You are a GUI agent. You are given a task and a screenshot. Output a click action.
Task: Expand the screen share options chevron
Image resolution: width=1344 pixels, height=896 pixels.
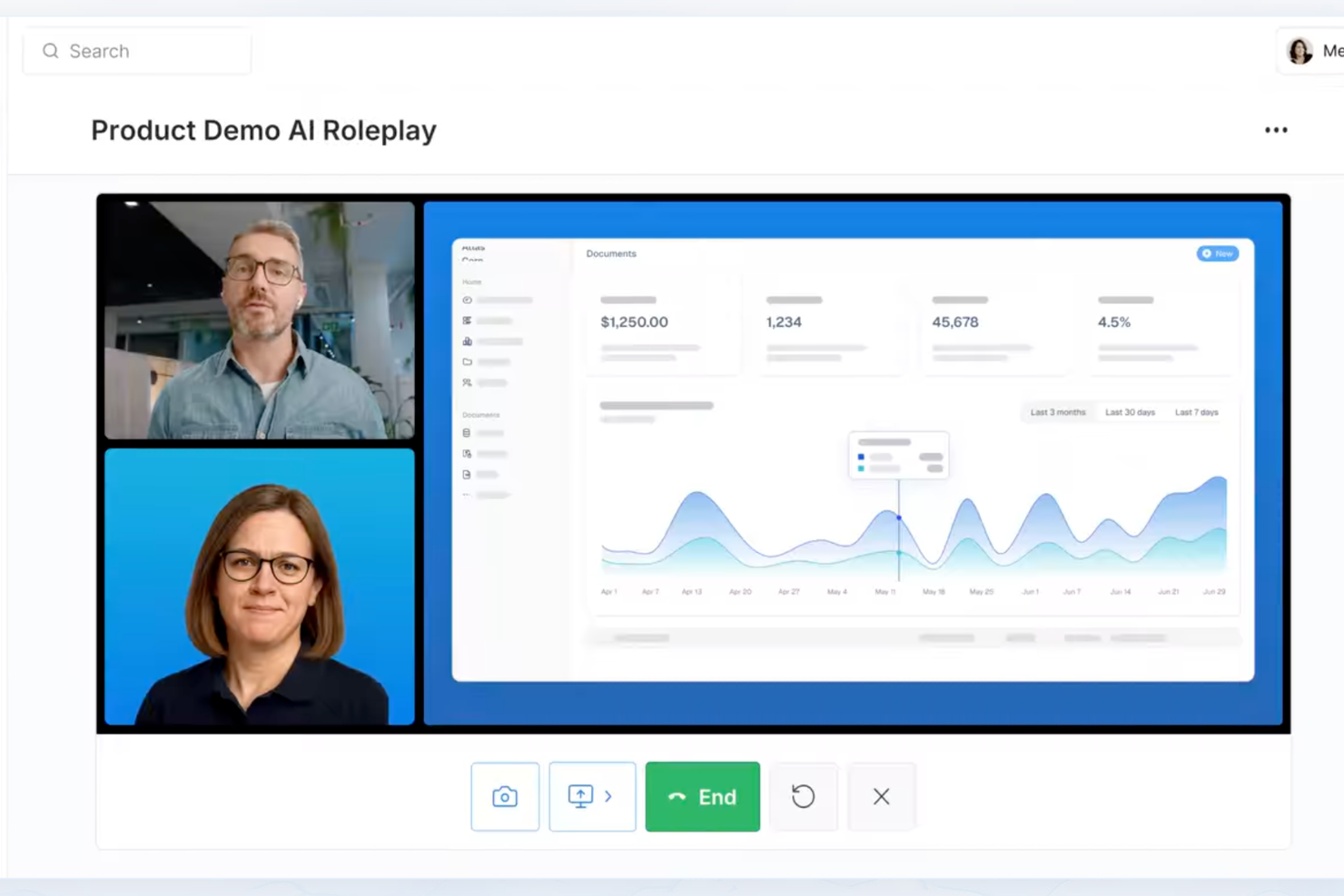click(607, 796)
